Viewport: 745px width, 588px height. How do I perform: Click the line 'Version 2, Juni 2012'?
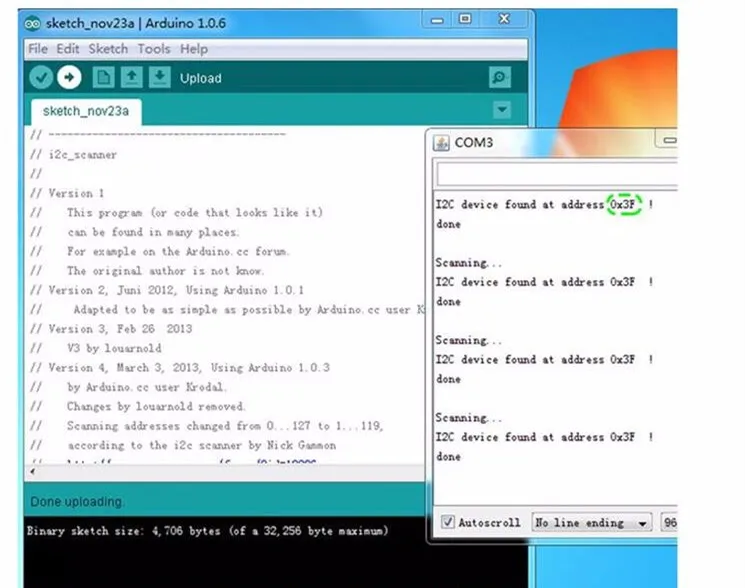click(167, 290)
